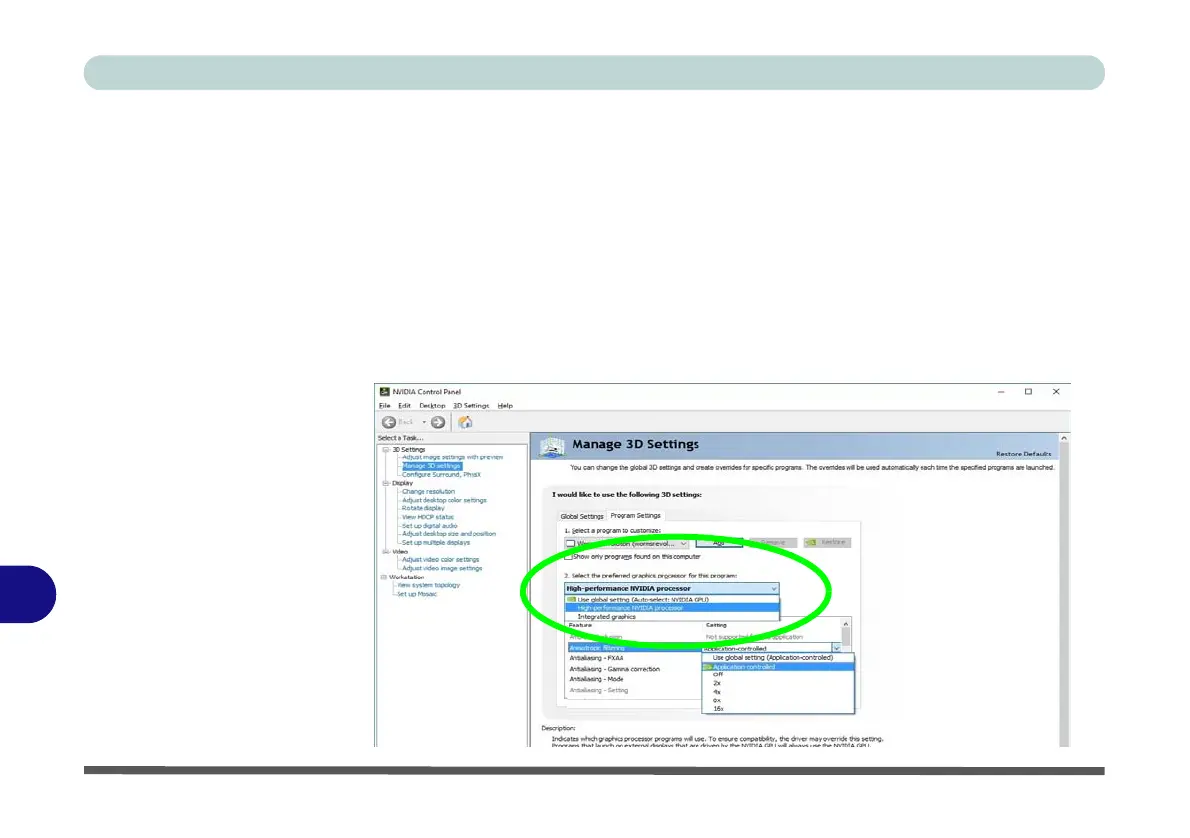
Task: Select Set up Mosaic task
Action: (x=417, y=594)
